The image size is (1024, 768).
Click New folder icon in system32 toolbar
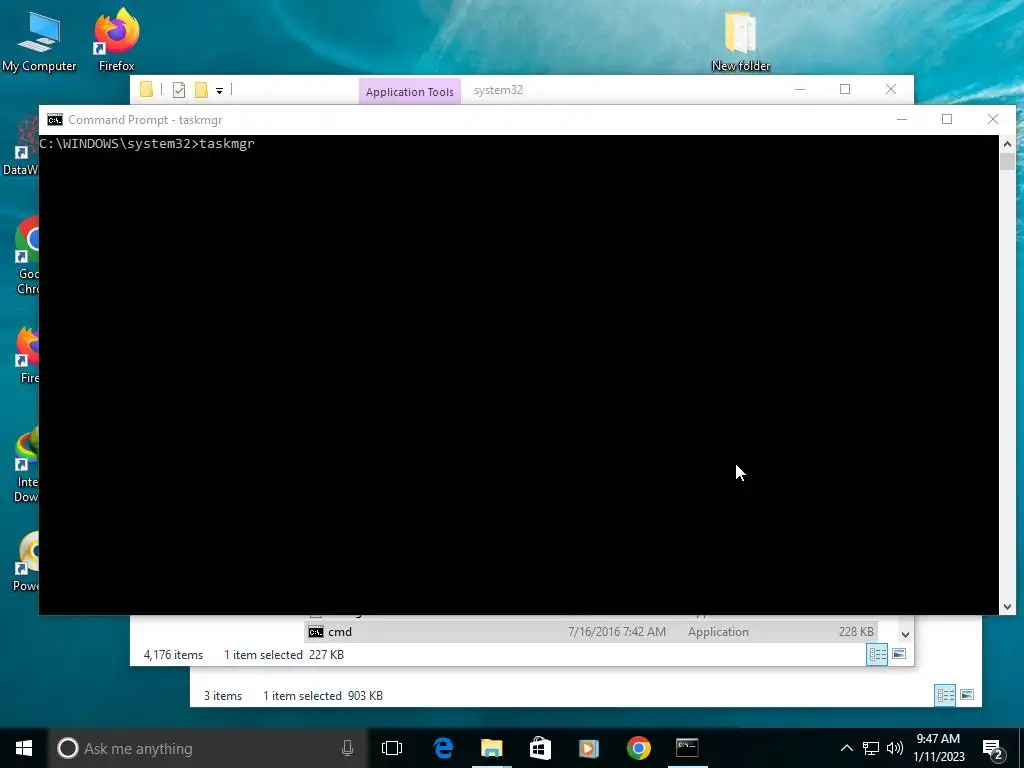point(201,90)
